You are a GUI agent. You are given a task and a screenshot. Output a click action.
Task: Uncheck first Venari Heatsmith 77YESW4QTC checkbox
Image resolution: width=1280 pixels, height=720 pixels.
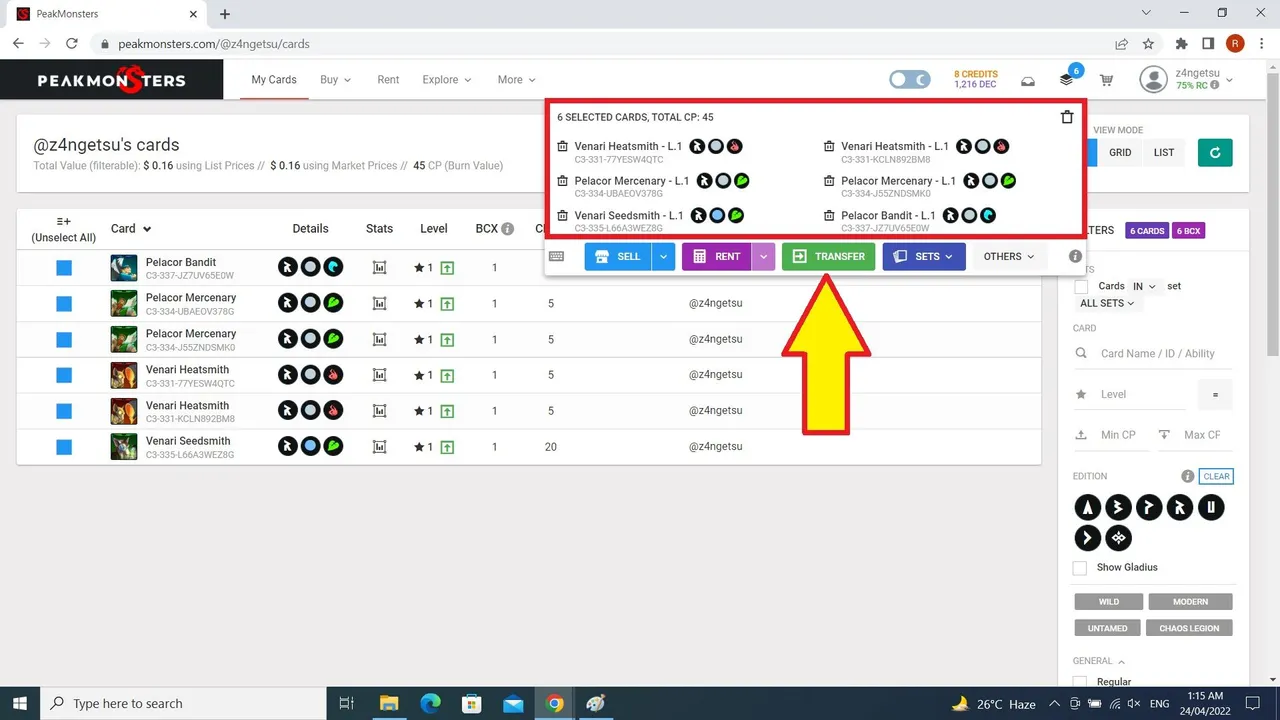click(x=64, y=375)
